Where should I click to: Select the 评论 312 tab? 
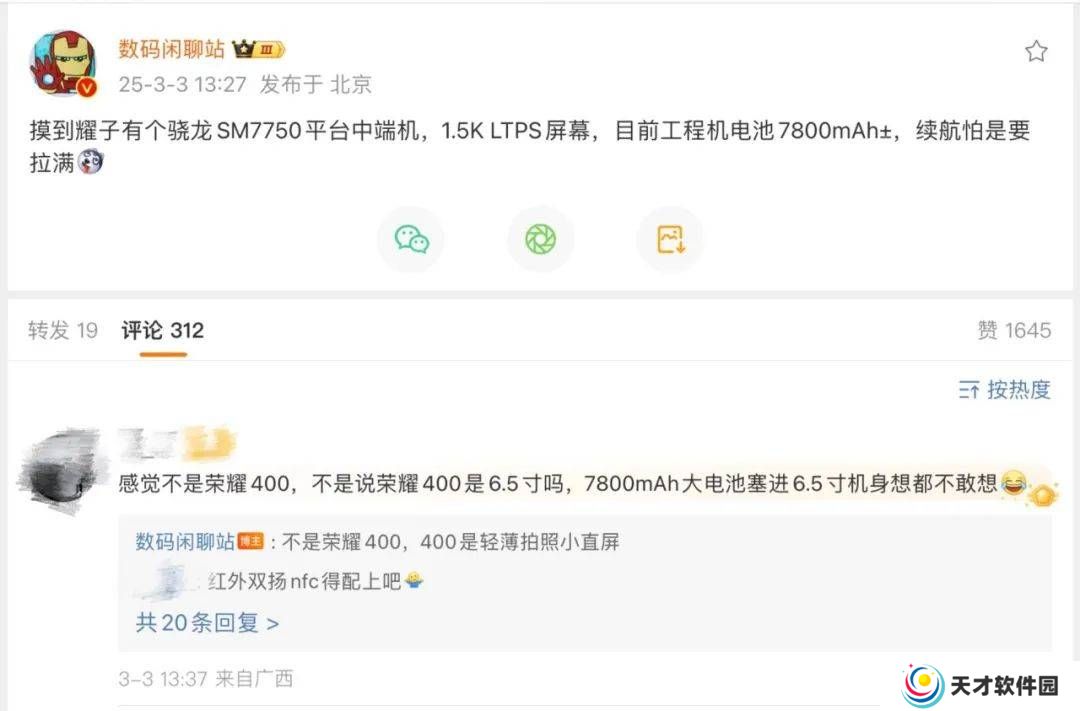(x=163, y=330)
